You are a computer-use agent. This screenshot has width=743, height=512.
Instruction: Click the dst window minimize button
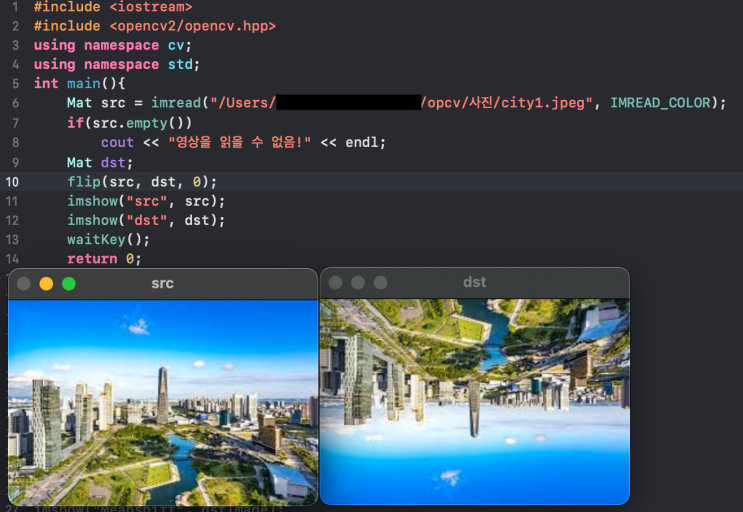pyautogui.click(x=358, y=283)
